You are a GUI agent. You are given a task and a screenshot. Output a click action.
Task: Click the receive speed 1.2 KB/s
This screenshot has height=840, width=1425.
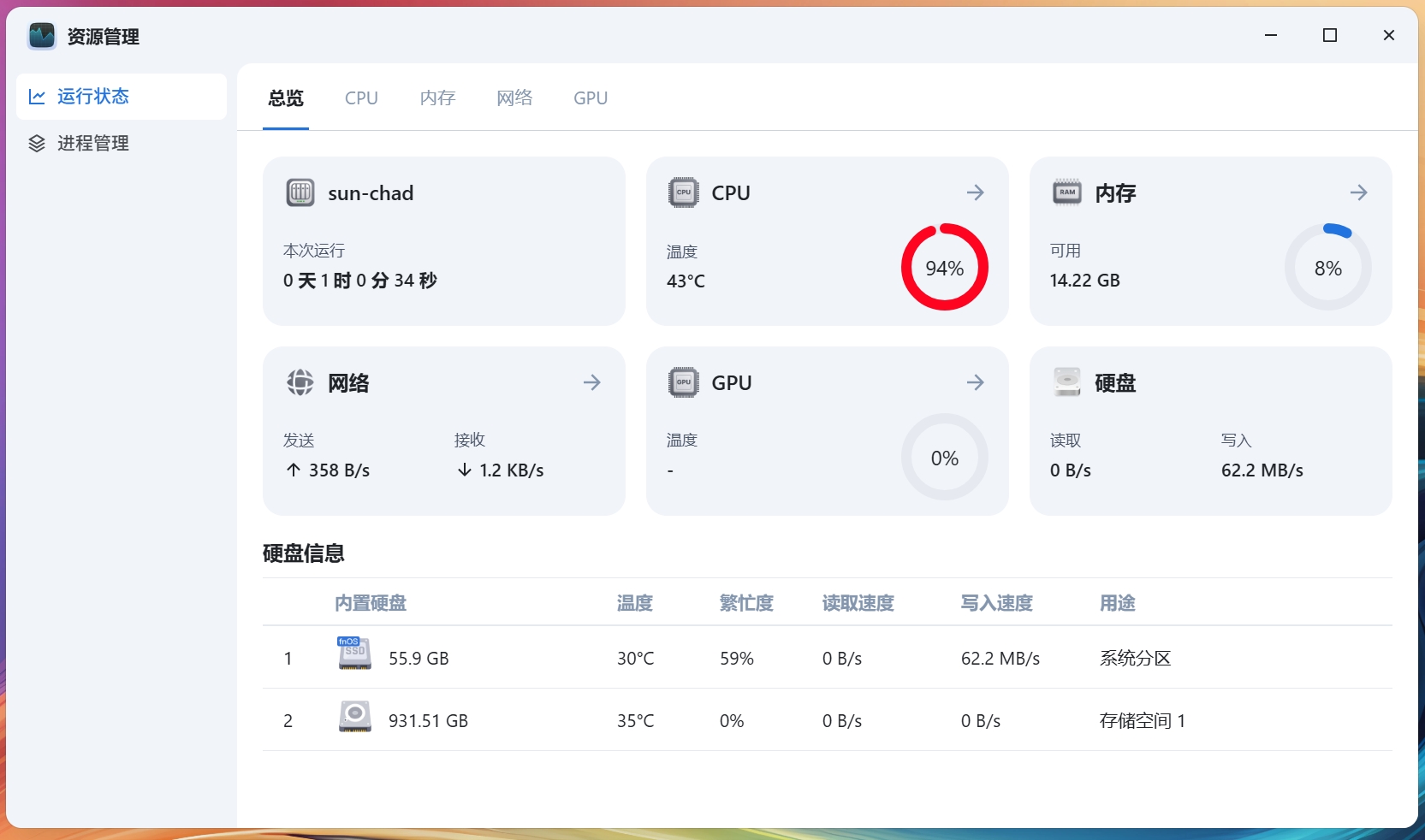pos(511,470)
